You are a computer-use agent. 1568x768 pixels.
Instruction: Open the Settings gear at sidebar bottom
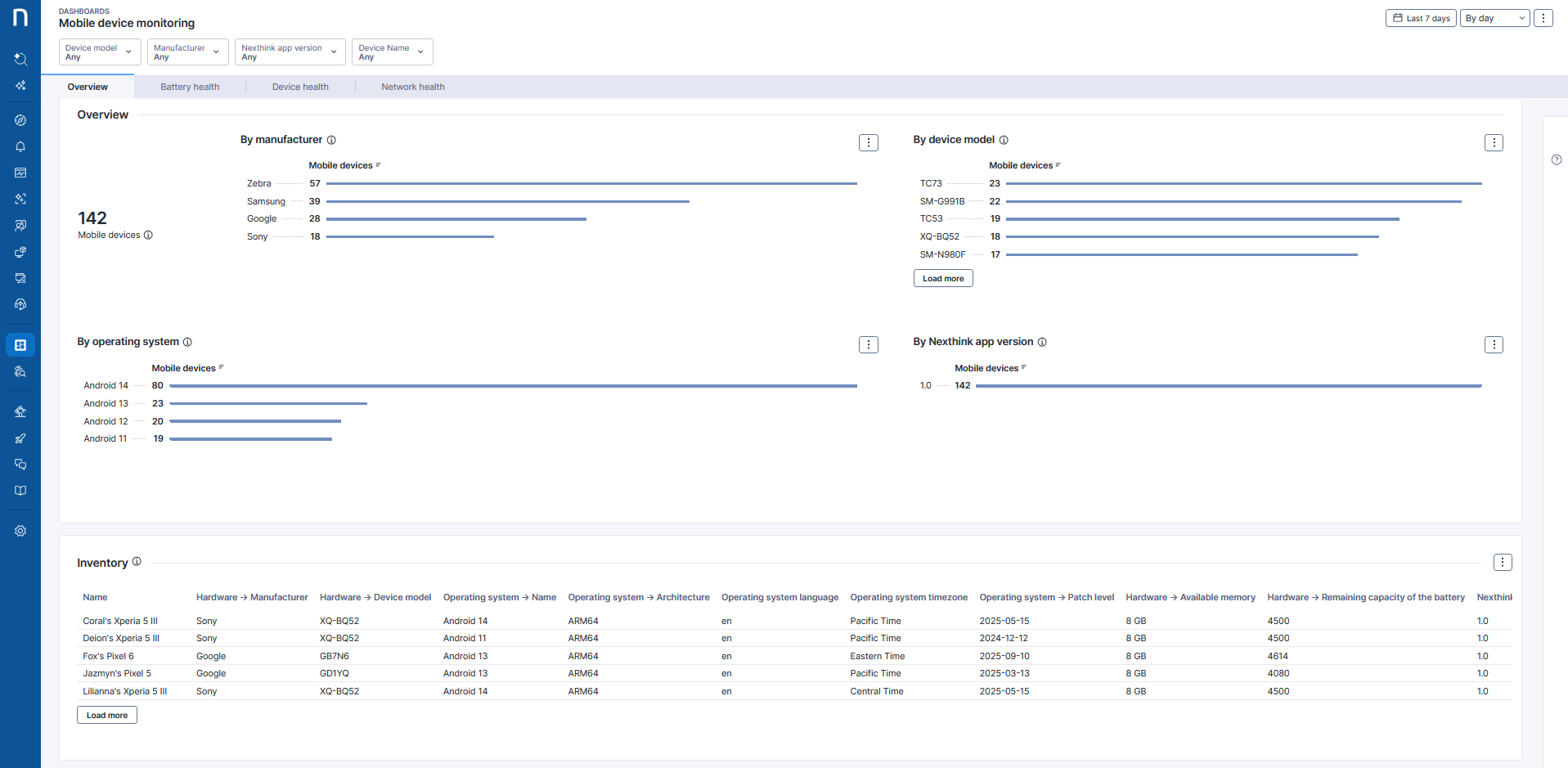(x=20, y=530)
